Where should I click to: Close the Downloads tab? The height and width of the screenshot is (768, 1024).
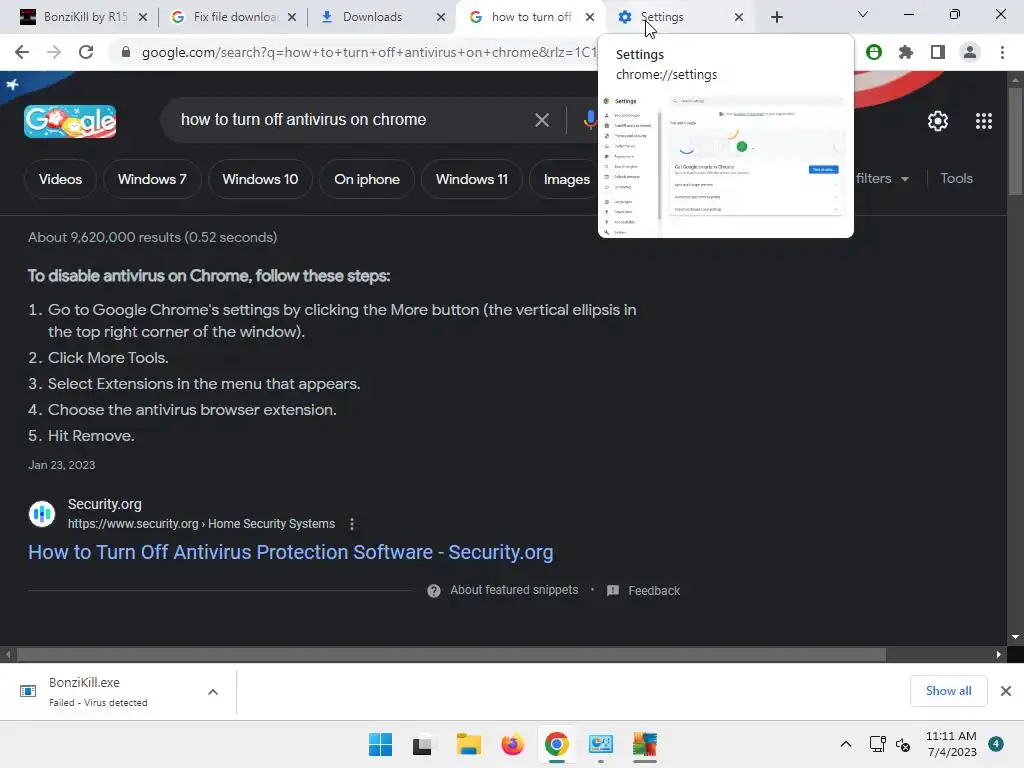[441, 17]
